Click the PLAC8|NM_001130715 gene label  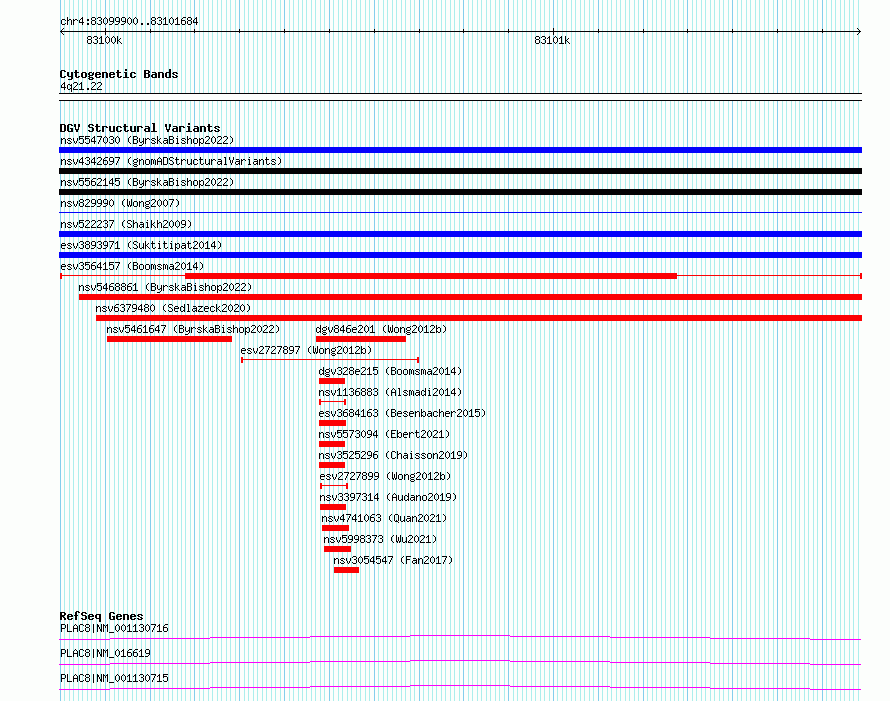click(114, 678)
